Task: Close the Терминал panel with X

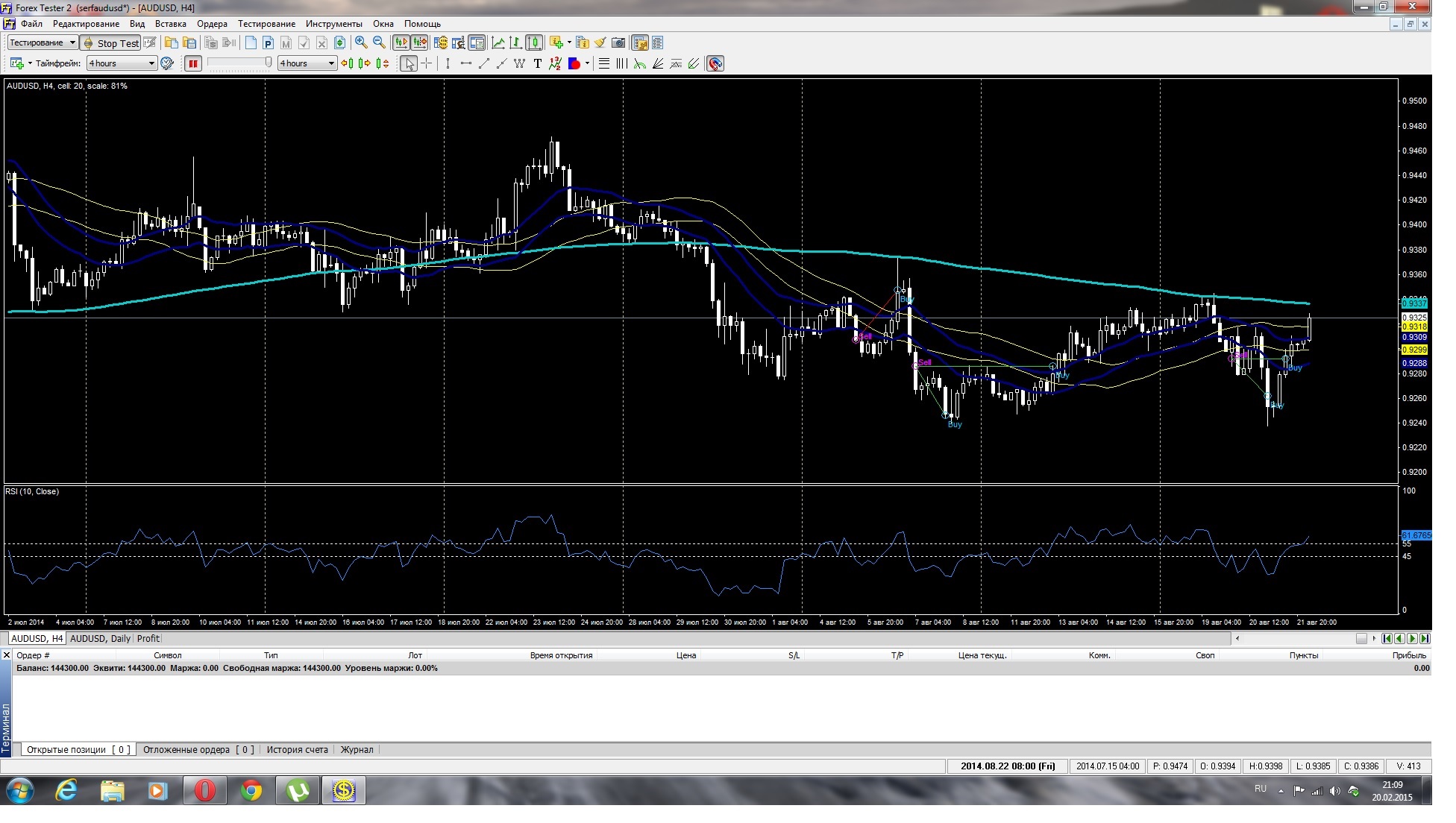Action: [6, 655]
